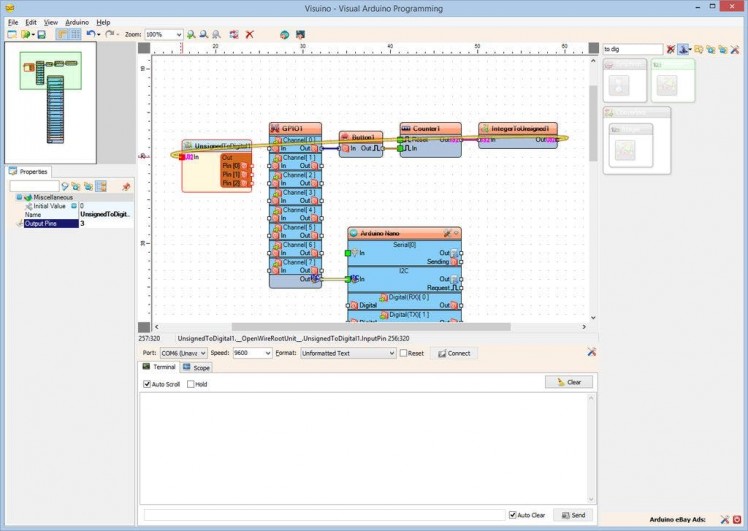This screenshot has height=531, width=748.
Task: Toggle the grid display toolbar button
Action: [x=75, y=34]
